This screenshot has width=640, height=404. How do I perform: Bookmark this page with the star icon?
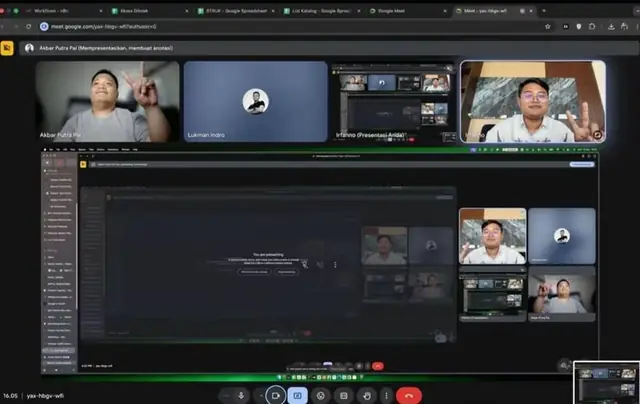548,27
